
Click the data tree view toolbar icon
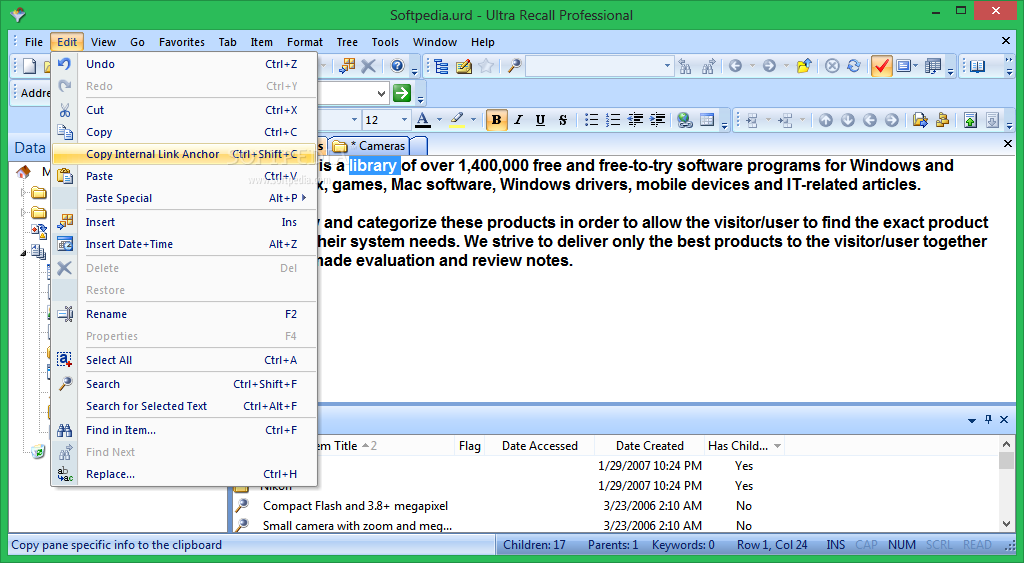tap(441, 66)
